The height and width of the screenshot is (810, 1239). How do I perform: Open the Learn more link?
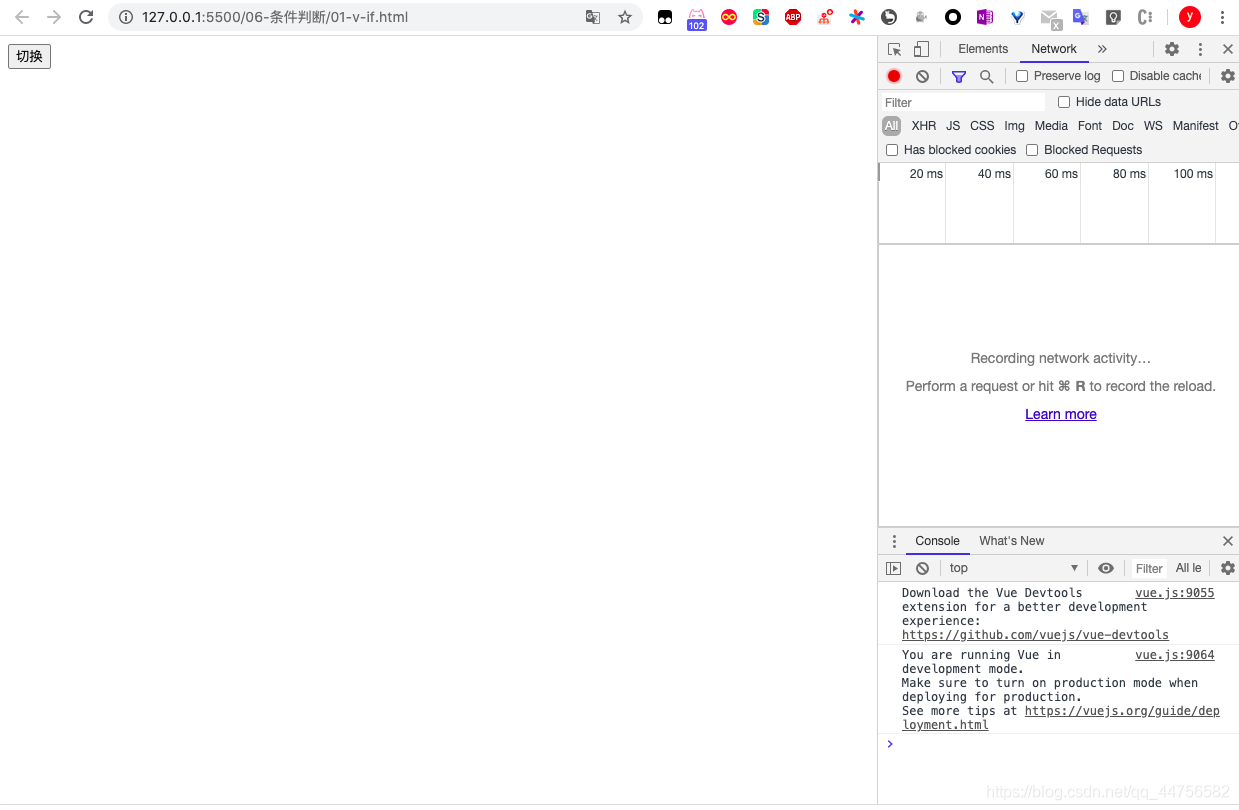click(1061, 414)
